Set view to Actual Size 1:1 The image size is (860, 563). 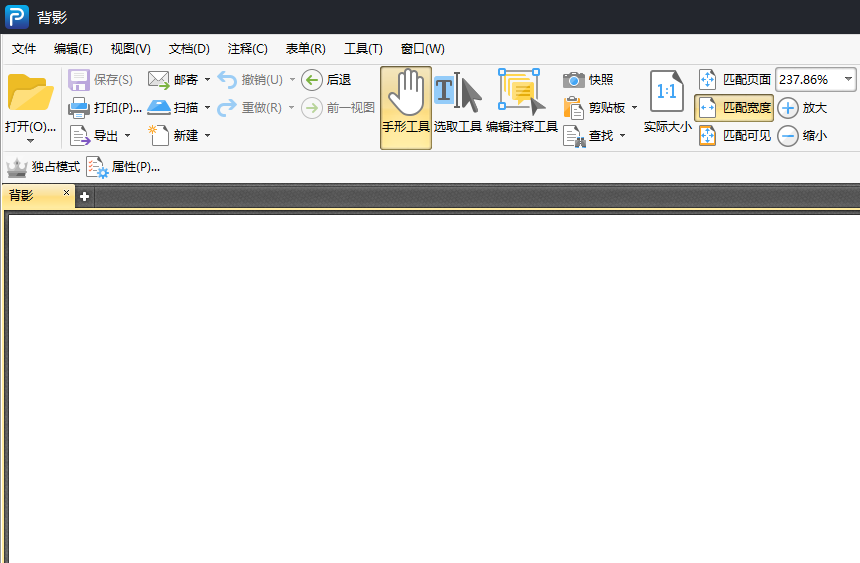click(667, 102)
